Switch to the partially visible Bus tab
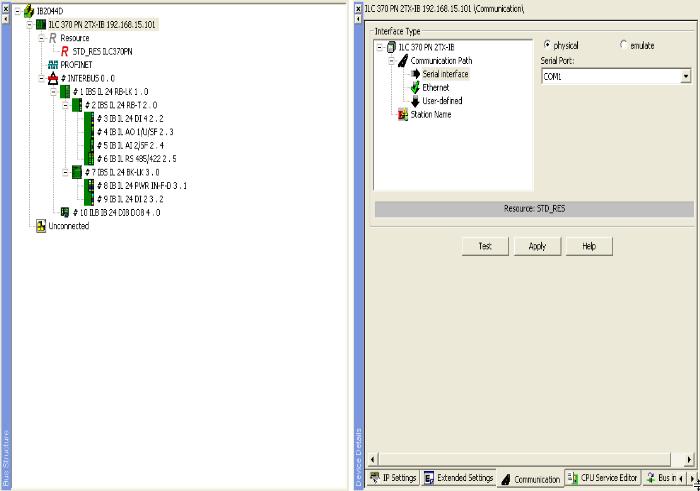Viewport: 700px width, 491px height. (660, 478)
